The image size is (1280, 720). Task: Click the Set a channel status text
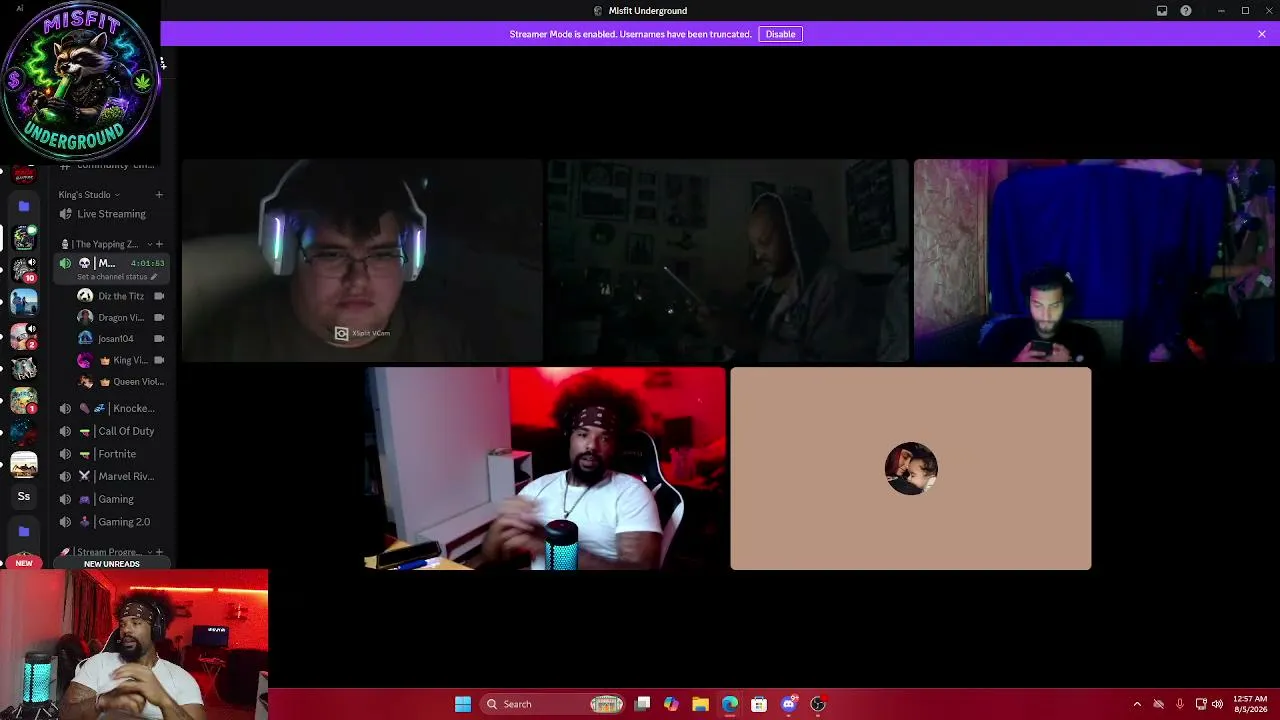112,277
